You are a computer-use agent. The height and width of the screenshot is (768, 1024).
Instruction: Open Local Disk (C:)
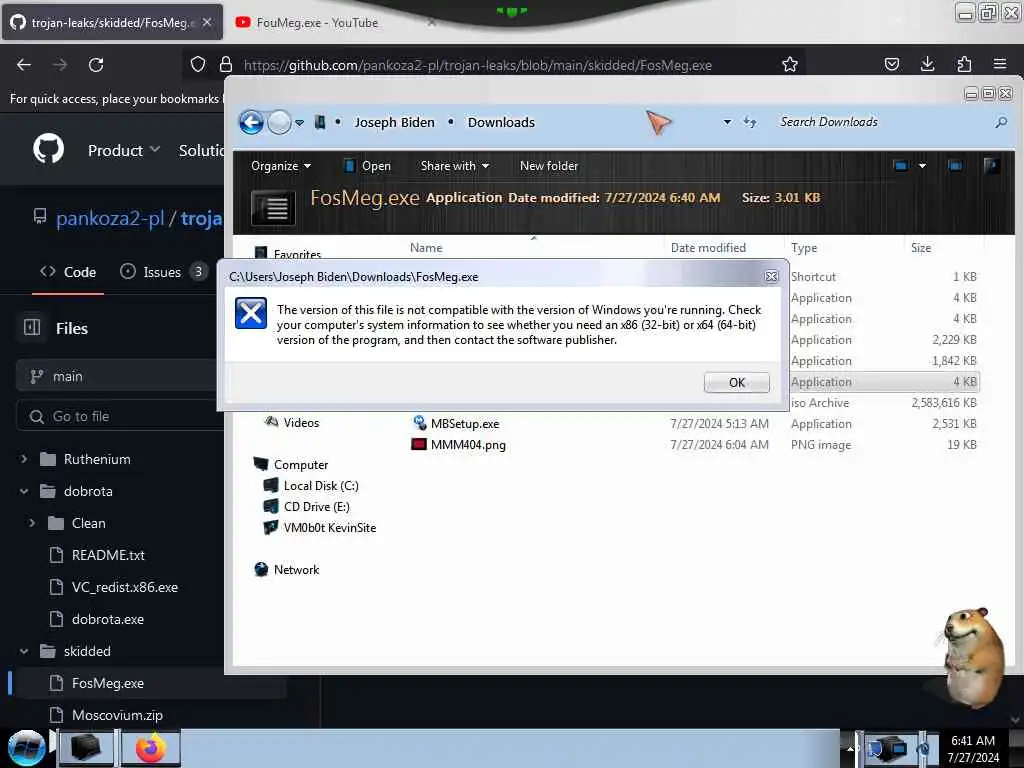(311, 485)
